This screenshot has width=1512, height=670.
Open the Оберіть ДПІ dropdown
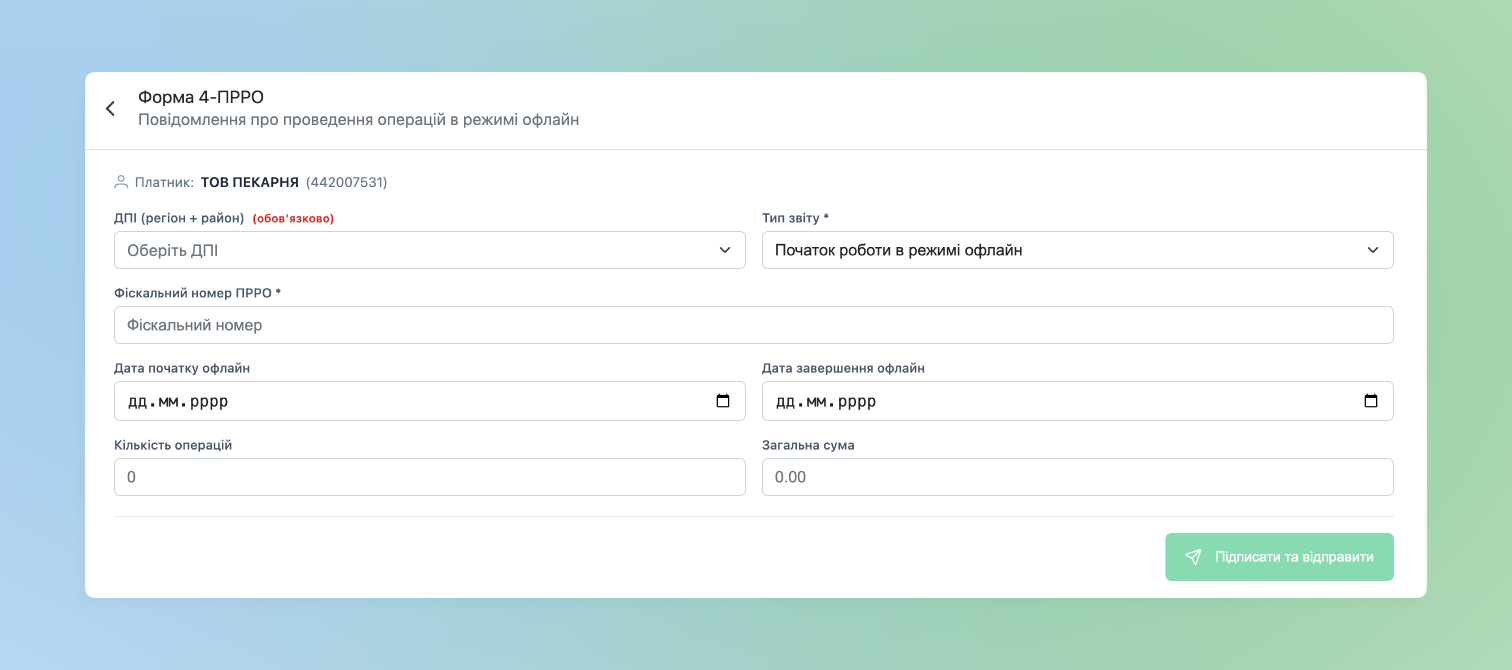coord(430,250)
